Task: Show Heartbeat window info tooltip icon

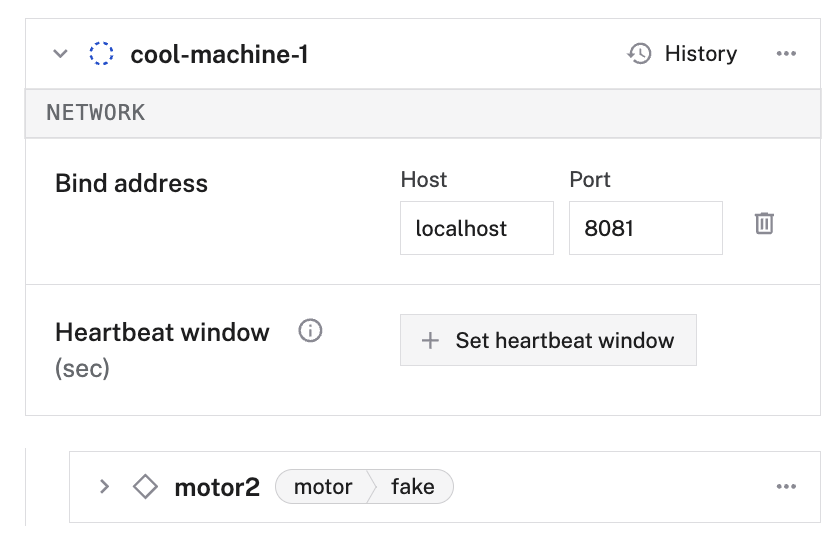Action: click(x=311, y=331)
